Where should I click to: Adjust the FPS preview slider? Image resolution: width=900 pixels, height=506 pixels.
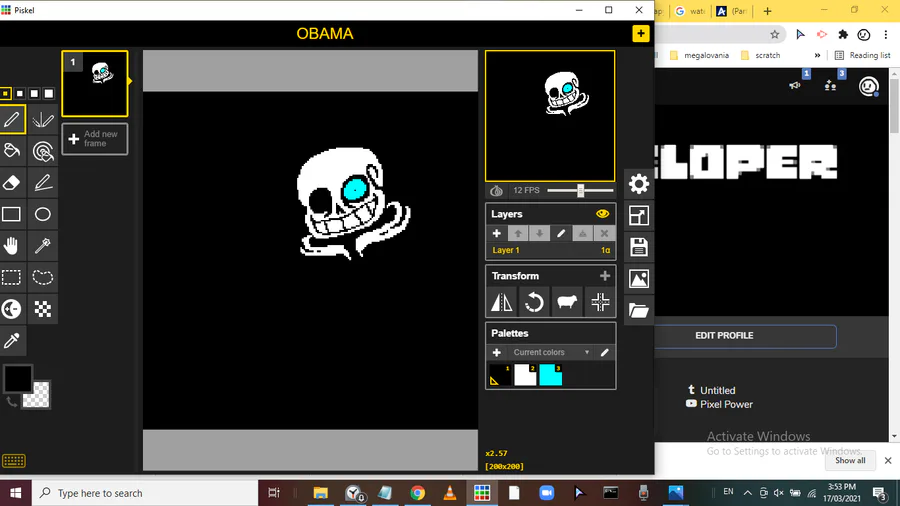580,190
